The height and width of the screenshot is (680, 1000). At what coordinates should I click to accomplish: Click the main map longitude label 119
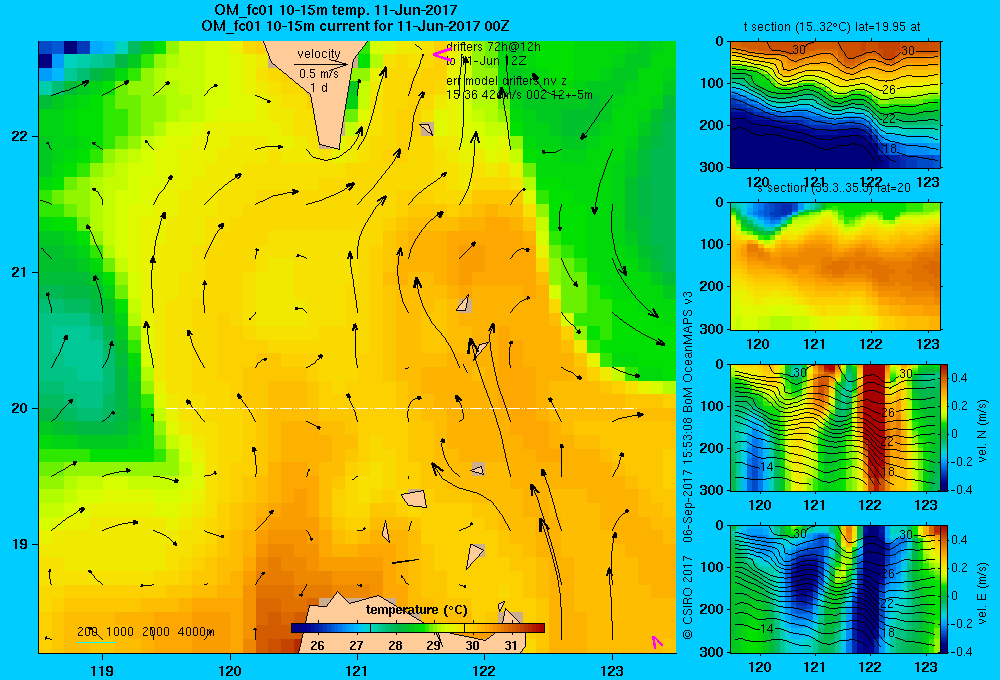[x=102, y=670]
